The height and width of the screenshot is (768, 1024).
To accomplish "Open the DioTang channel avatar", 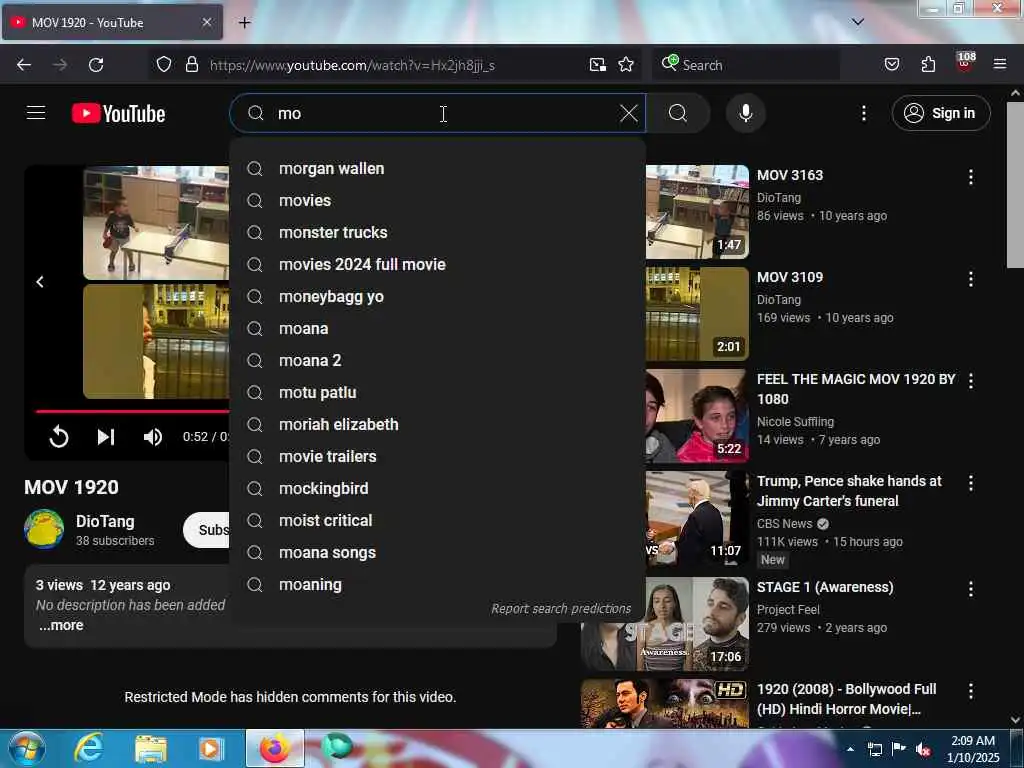I will tap(44, 530).
